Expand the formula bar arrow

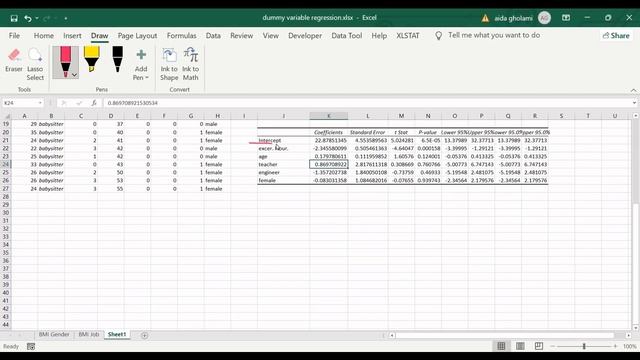coord(634,103)
